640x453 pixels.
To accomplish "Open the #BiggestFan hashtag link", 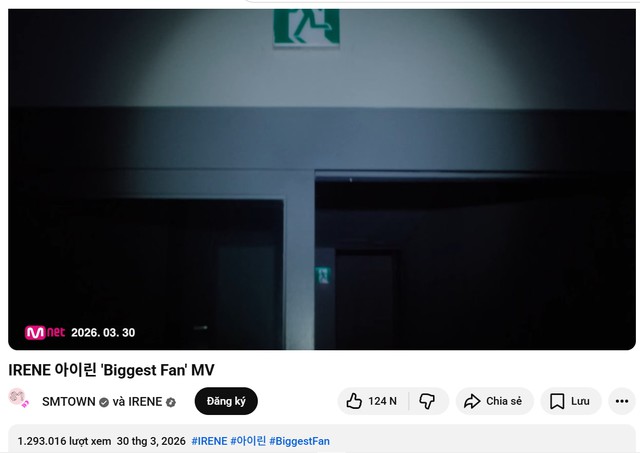I will 300,441.
